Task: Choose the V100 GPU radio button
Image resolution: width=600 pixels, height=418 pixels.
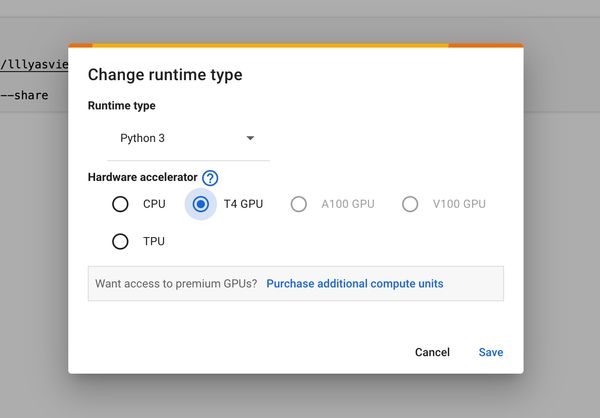Action: [x=410, y=204]
